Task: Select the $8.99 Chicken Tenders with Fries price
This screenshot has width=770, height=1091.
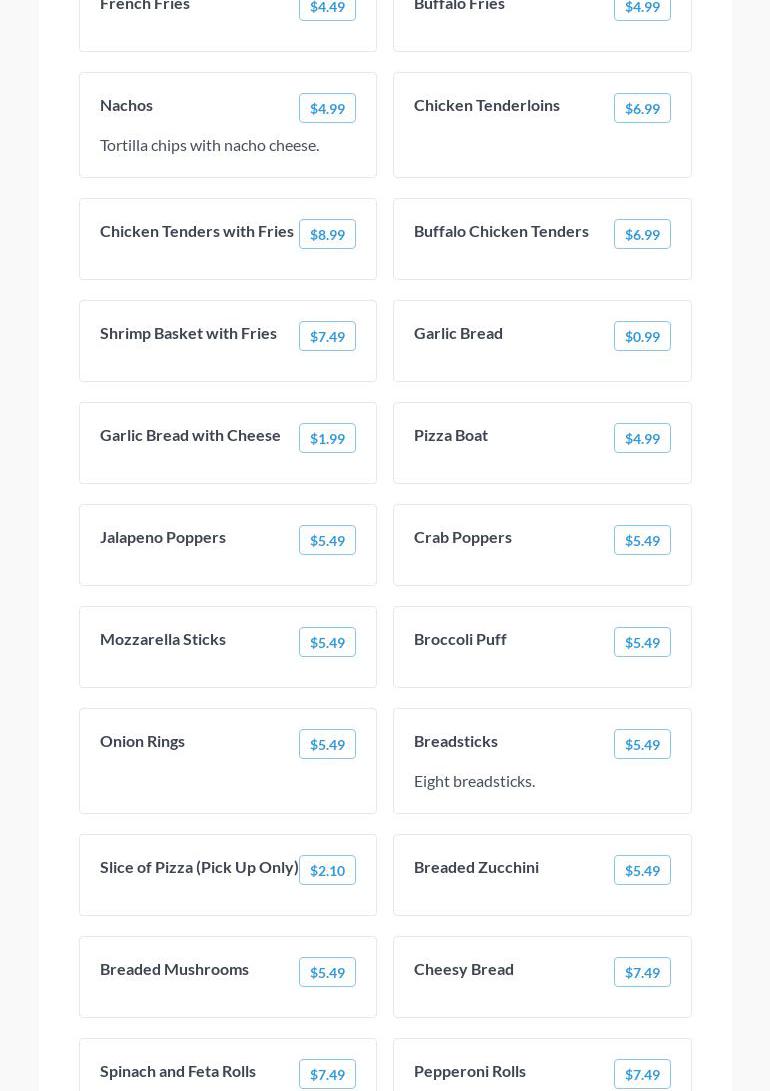Action: 327,234
